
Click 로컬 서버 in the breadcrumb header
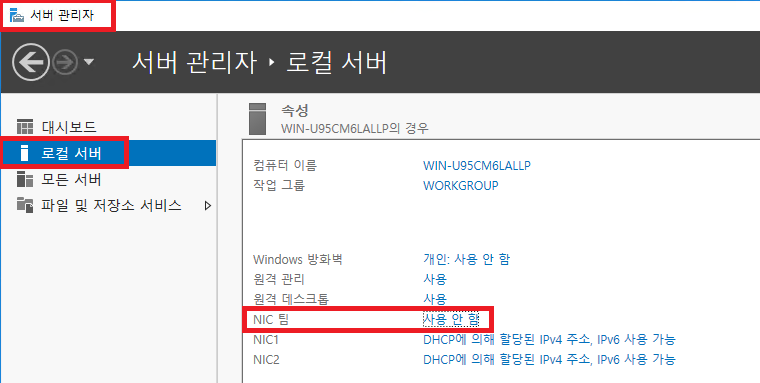point(336,63)
